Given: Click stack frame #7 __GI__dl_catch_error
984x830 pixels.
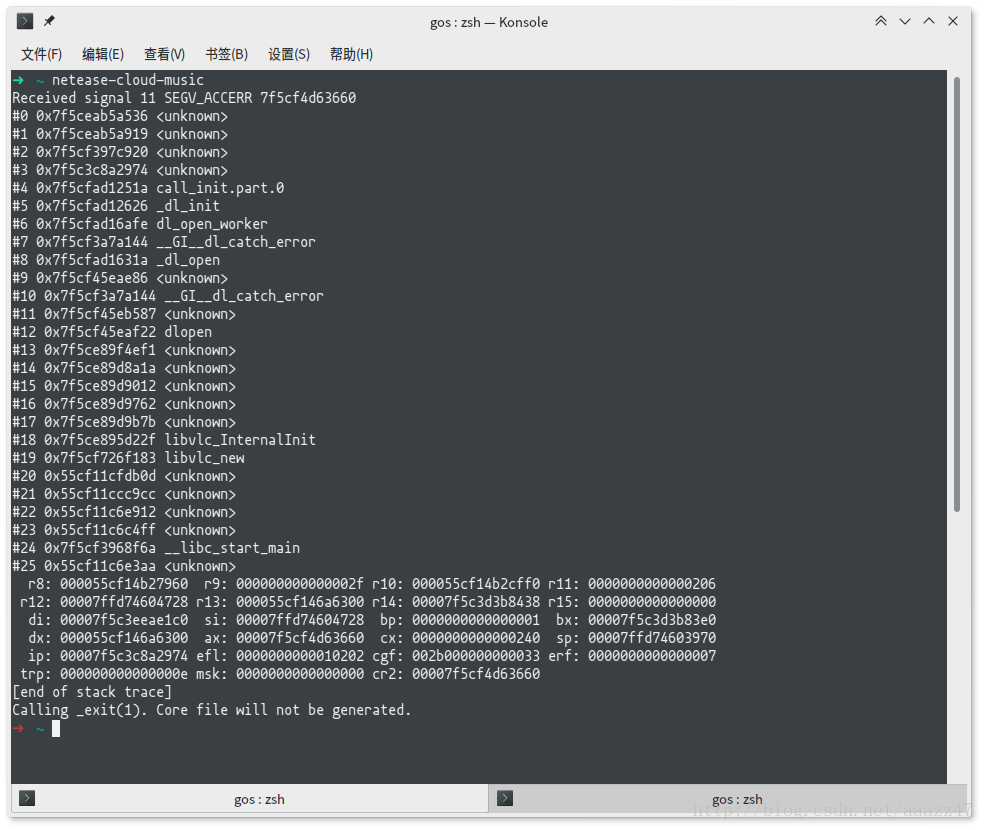Looking at the screenshot, I should [164, 242].
